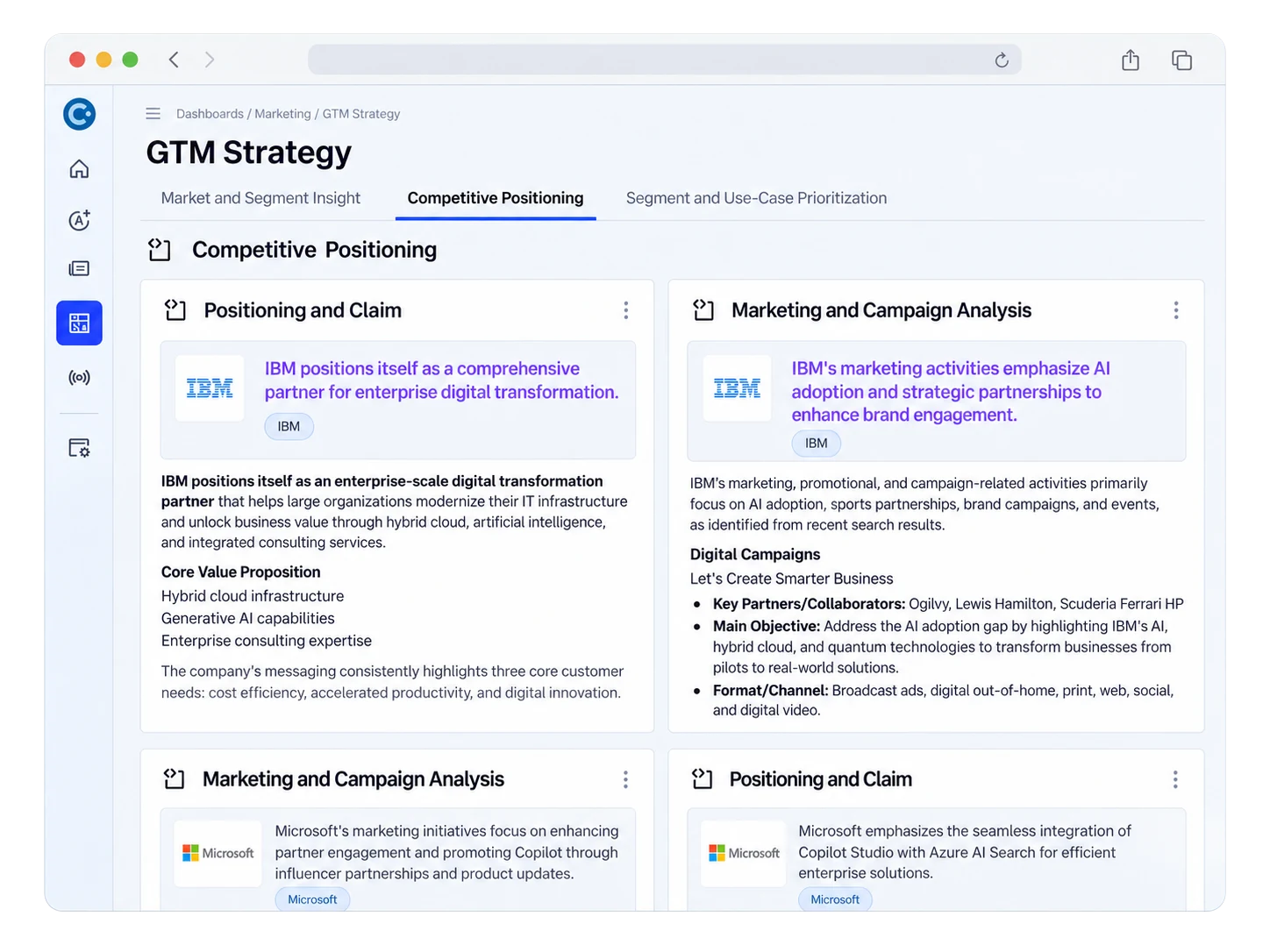Switch to Market and Segment Insight tab

260,198
